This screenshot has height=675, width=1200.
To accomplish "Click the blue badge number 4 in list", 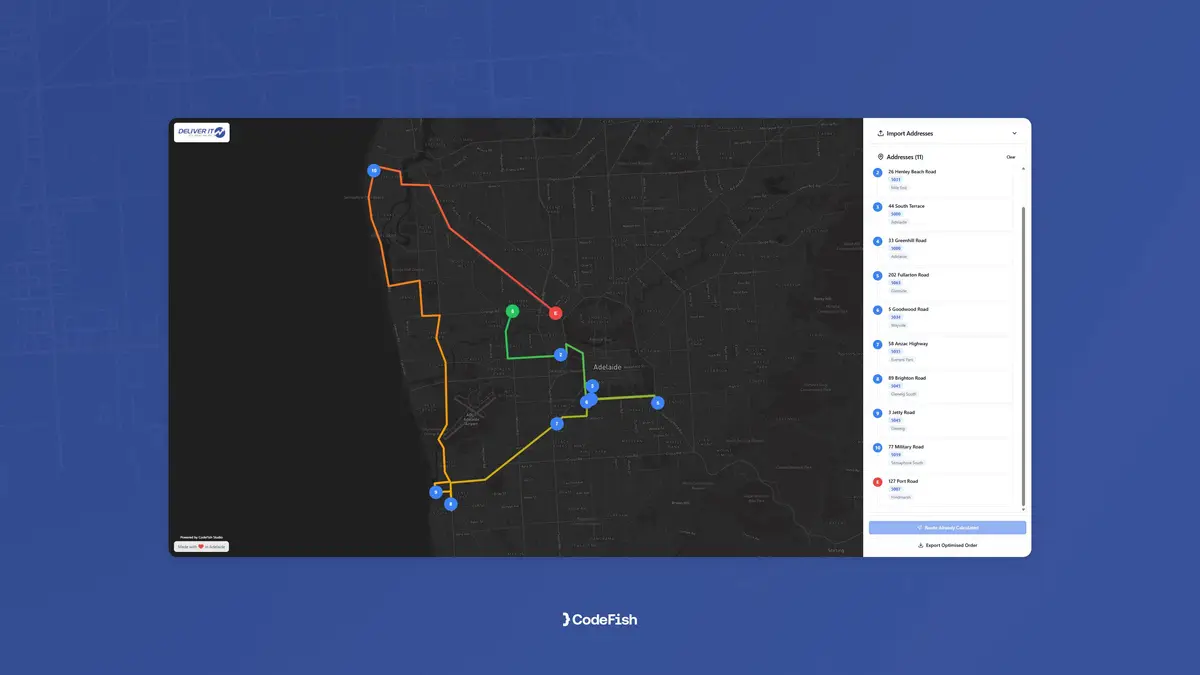I will point(878,241).
